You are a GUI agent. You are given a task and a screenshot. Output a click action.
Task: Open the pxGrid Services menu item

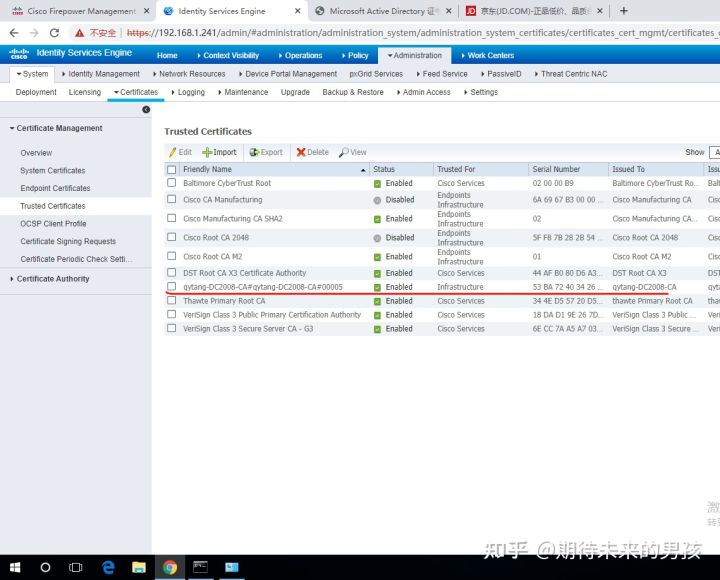pos(376,74)
